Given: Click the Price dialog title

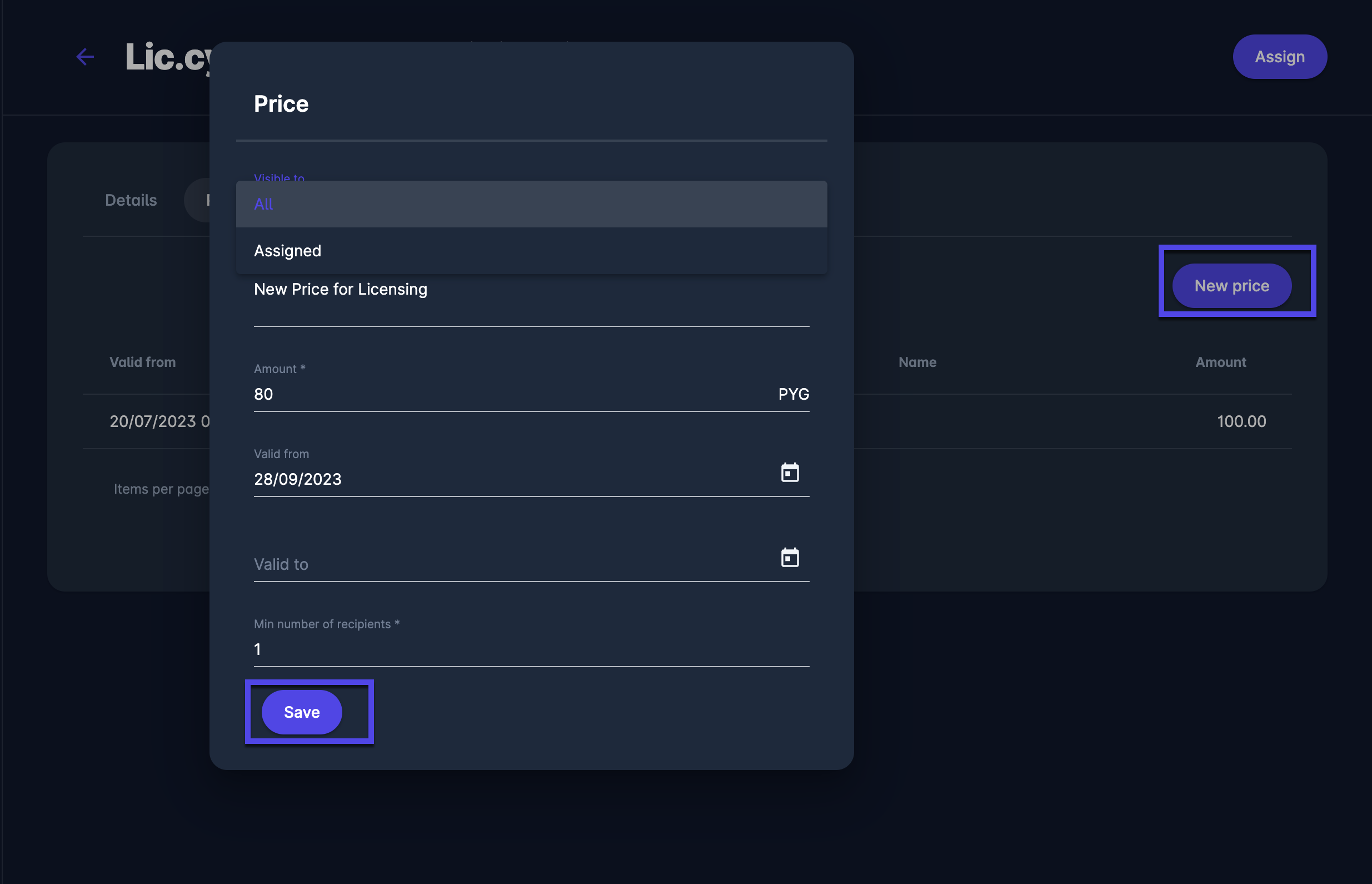Looking at the screenshot, I should click(281, 104).
